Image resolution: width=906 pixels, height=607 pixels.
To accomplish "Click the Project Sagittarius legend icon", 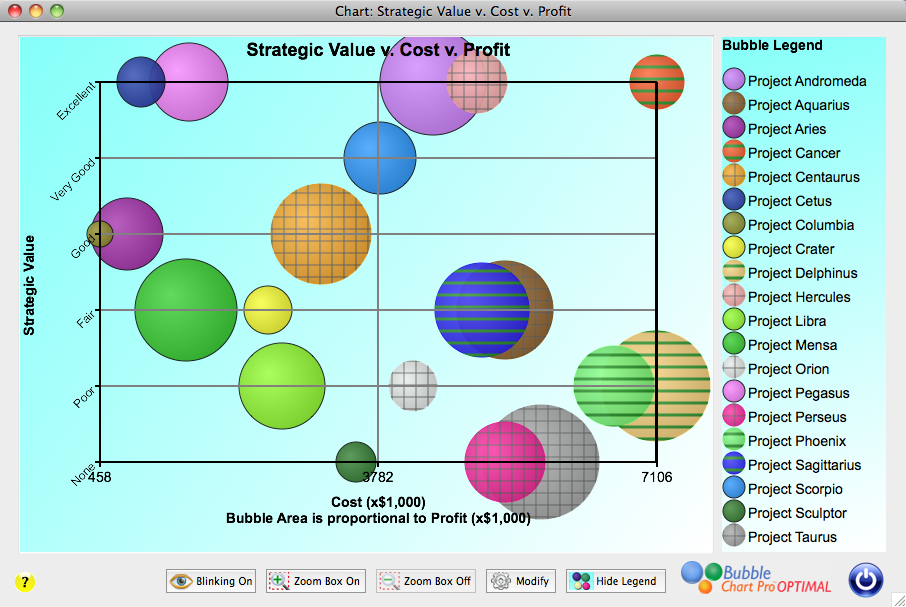I will [734, 465].
